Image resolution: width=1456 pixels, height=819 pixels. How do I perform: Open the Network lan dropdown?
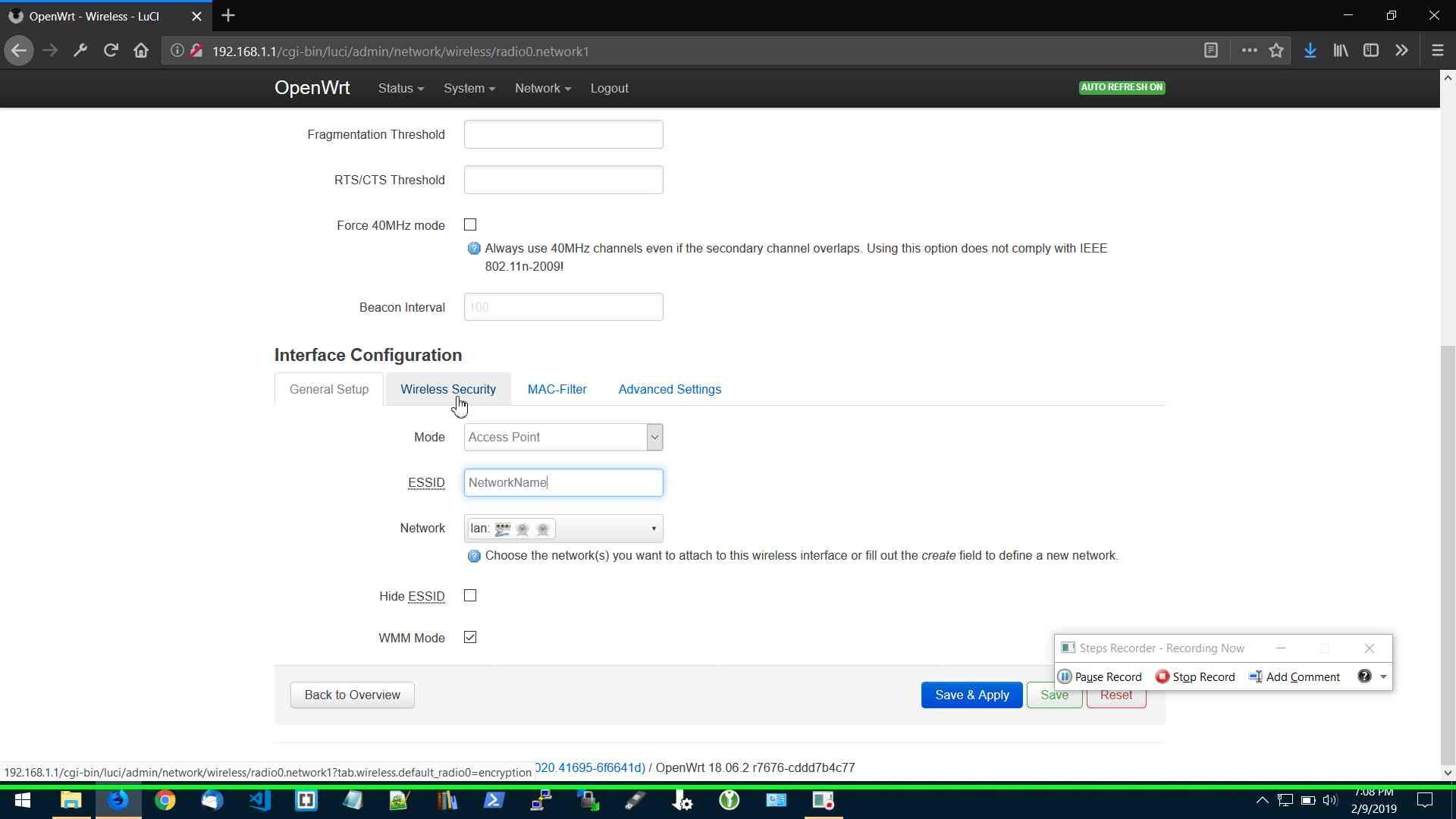tap(563, 529)
